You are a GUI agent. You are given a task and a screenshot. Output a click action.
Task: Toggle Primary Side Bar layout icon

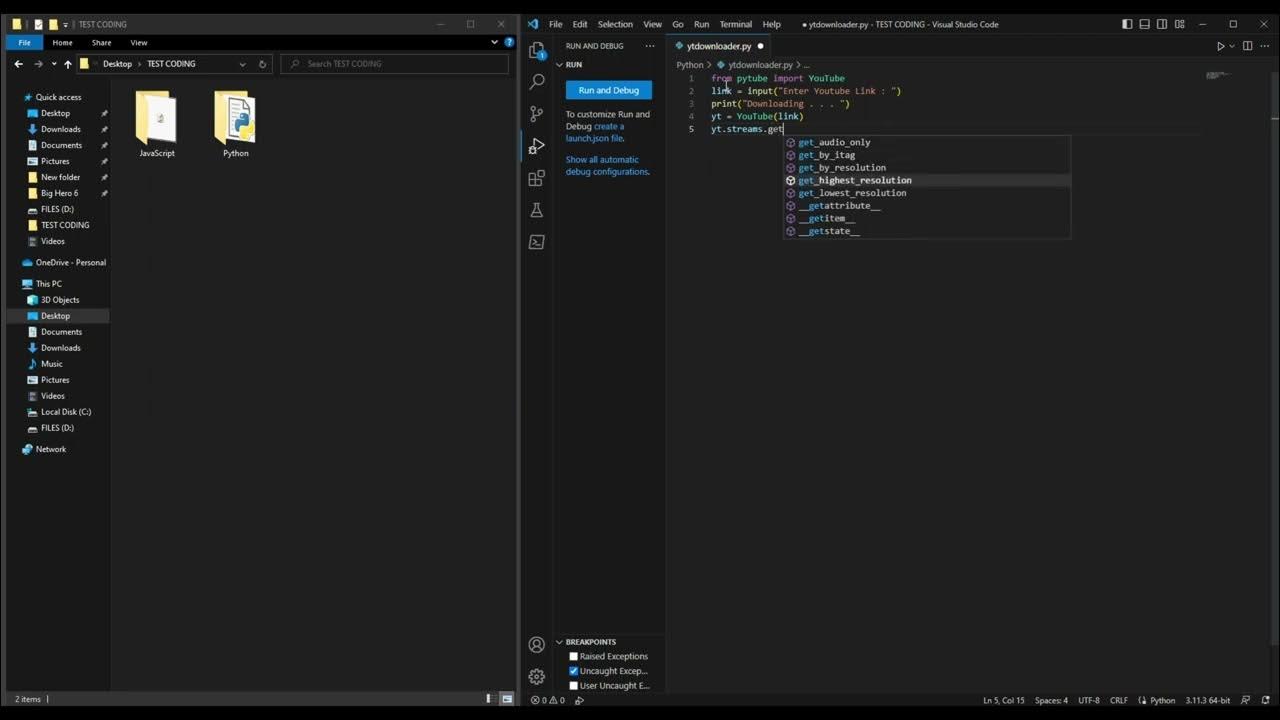tap(1127, 24)
